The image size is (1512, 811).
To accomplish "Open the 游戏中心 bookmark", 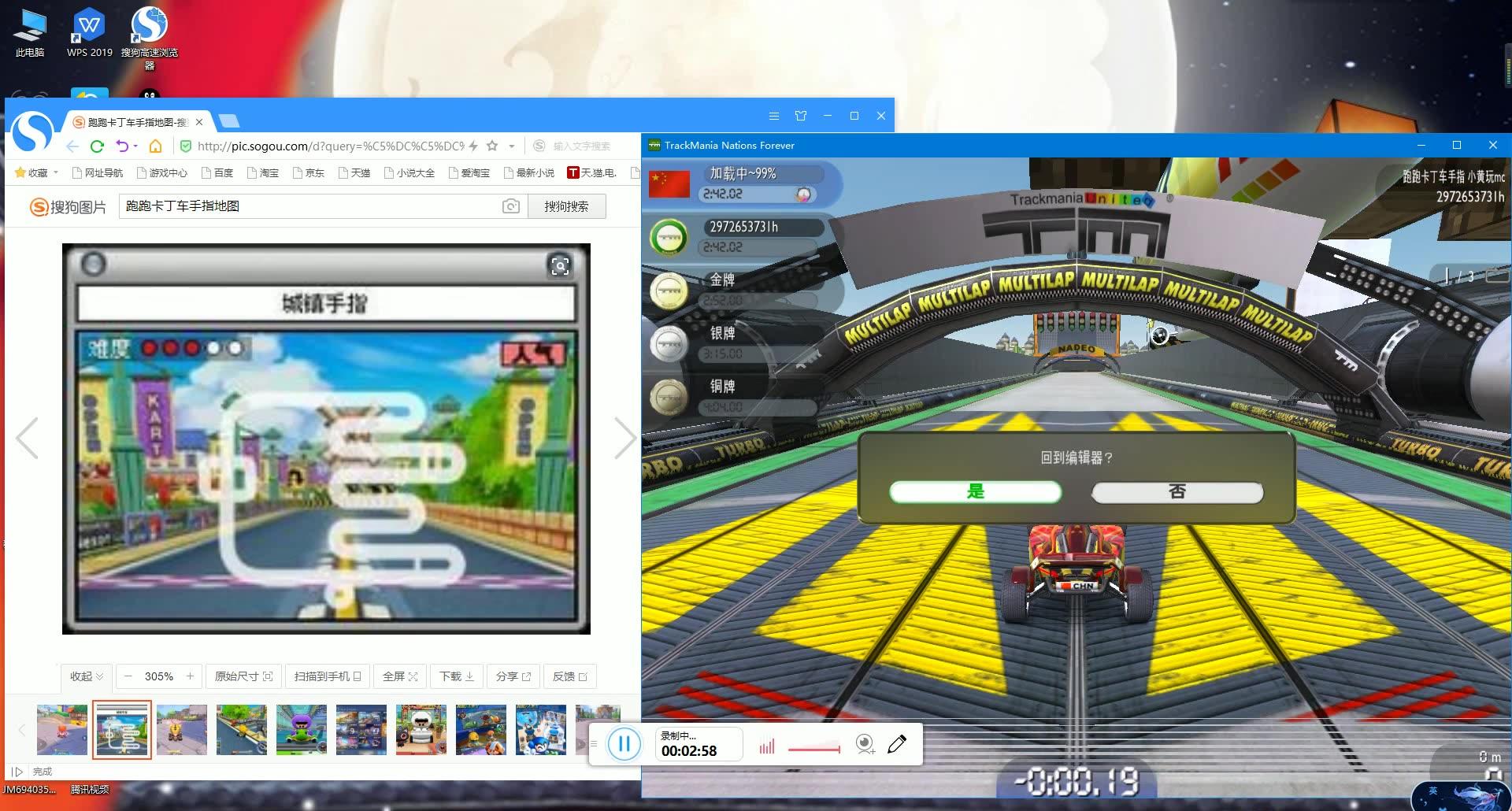I will [x=161, y=172].
